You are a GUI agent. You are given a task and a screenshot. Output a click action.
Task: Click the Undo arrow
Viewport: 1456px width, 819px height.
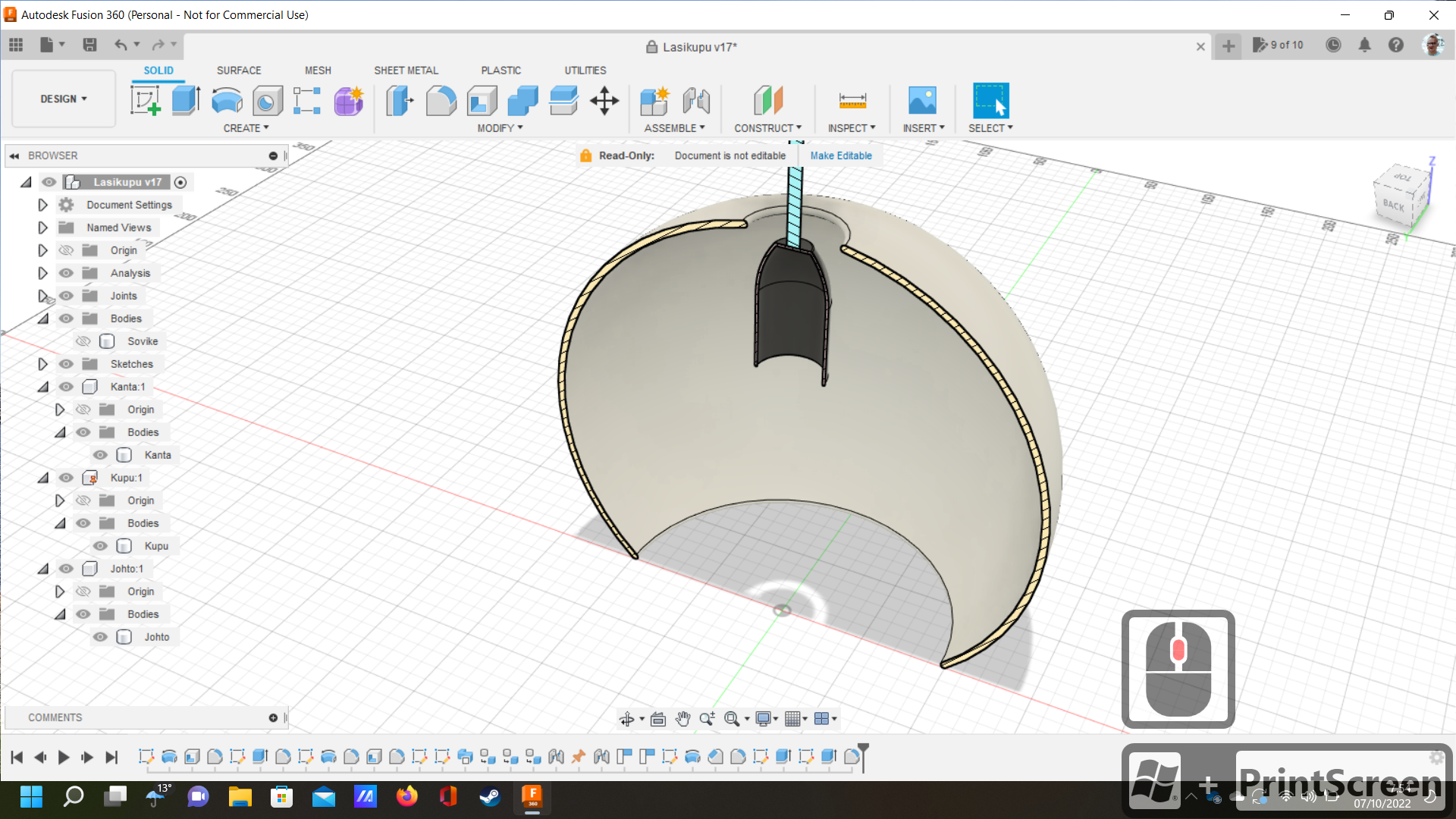[121, 45]
